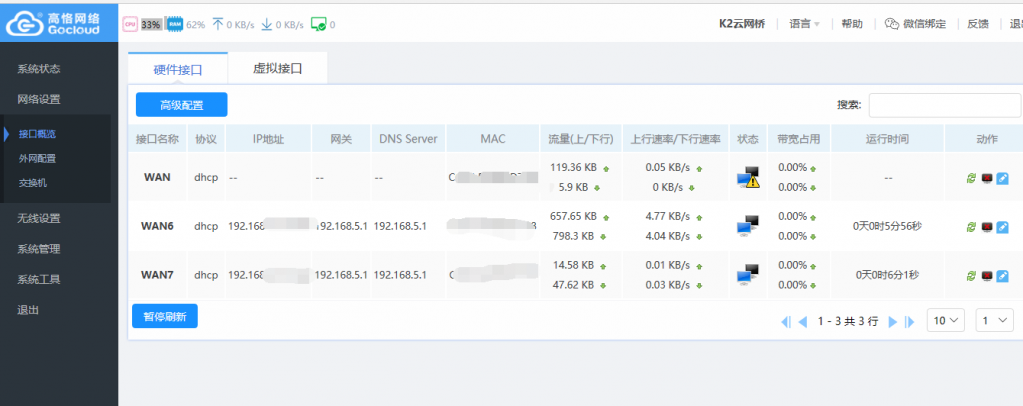Screen dimensions: 1023x406
Task: Edit the WAN interface
Action: point(1003,178)
